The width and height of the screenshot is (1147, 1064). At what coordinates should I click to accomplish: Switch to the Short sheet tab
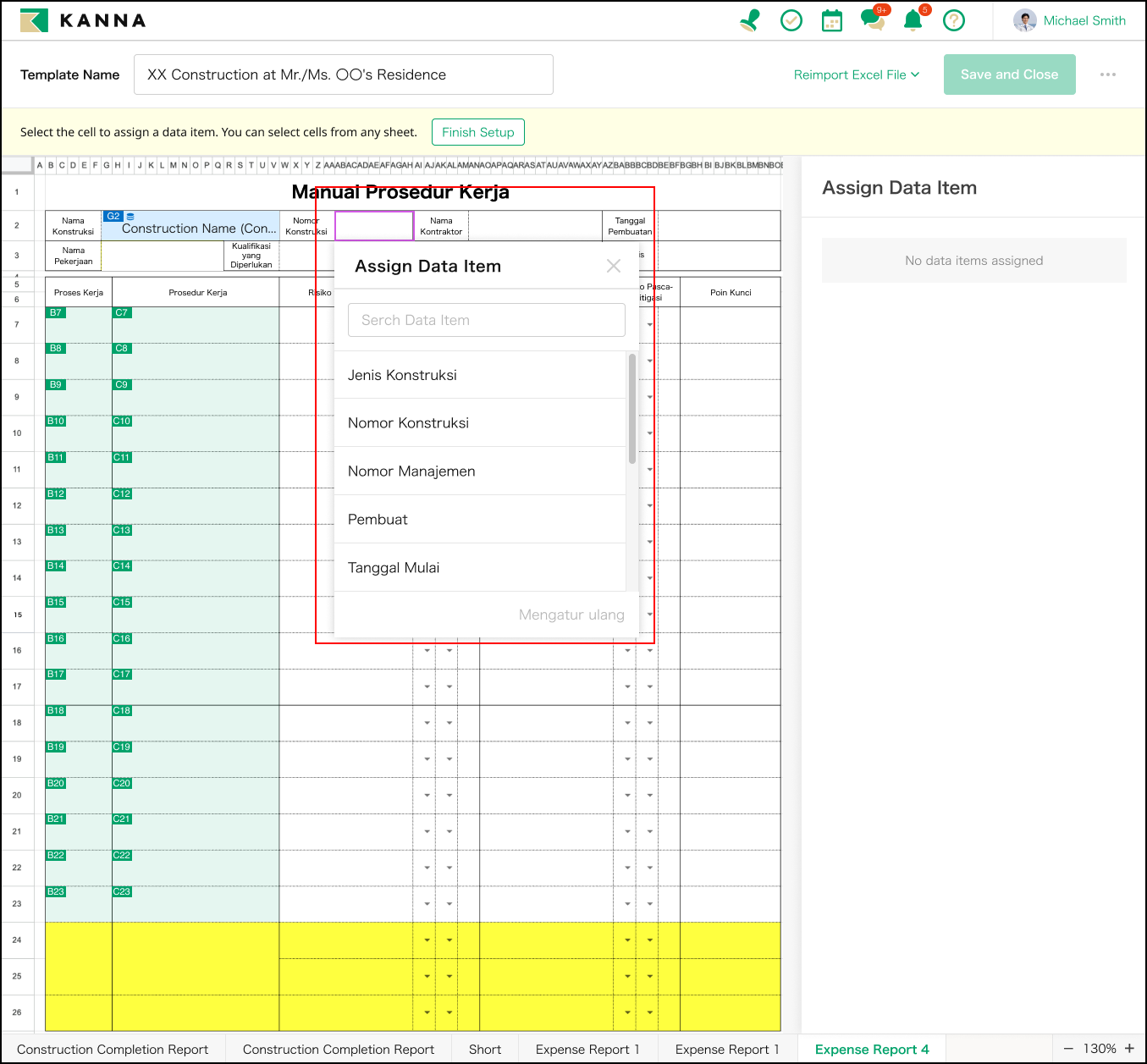click(485, 1050)
